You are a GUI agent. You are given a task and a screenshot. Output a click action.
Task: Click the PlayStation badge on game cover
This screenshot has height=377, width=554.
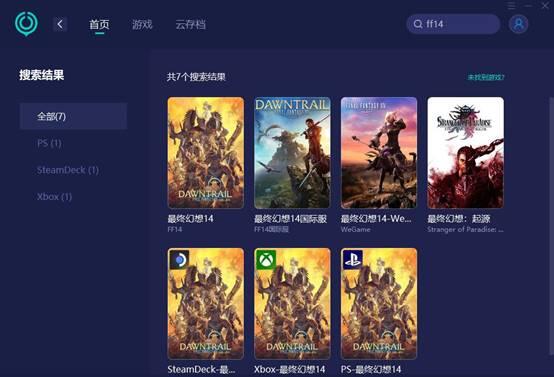point(352,260)
